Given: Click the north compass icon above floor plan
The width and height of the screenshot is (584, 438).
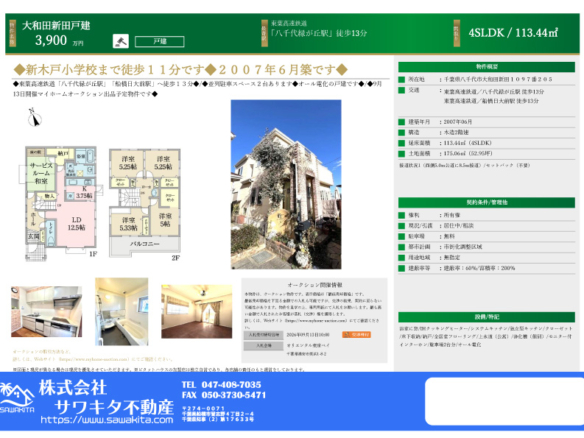Looking at the screenshot, I should point(35,117).
